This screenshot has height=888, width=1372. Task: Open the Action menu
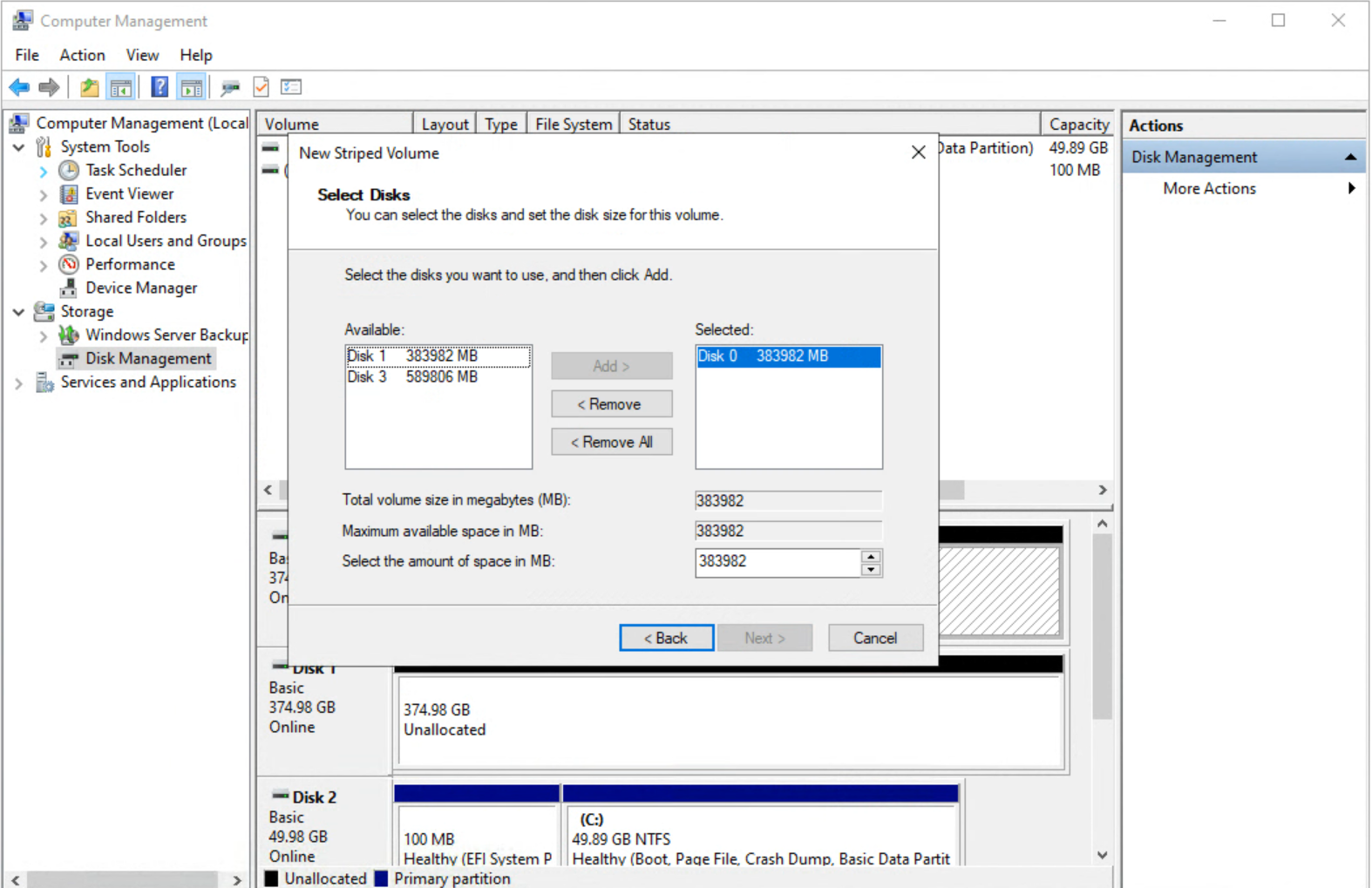click(x=82, y=55)
